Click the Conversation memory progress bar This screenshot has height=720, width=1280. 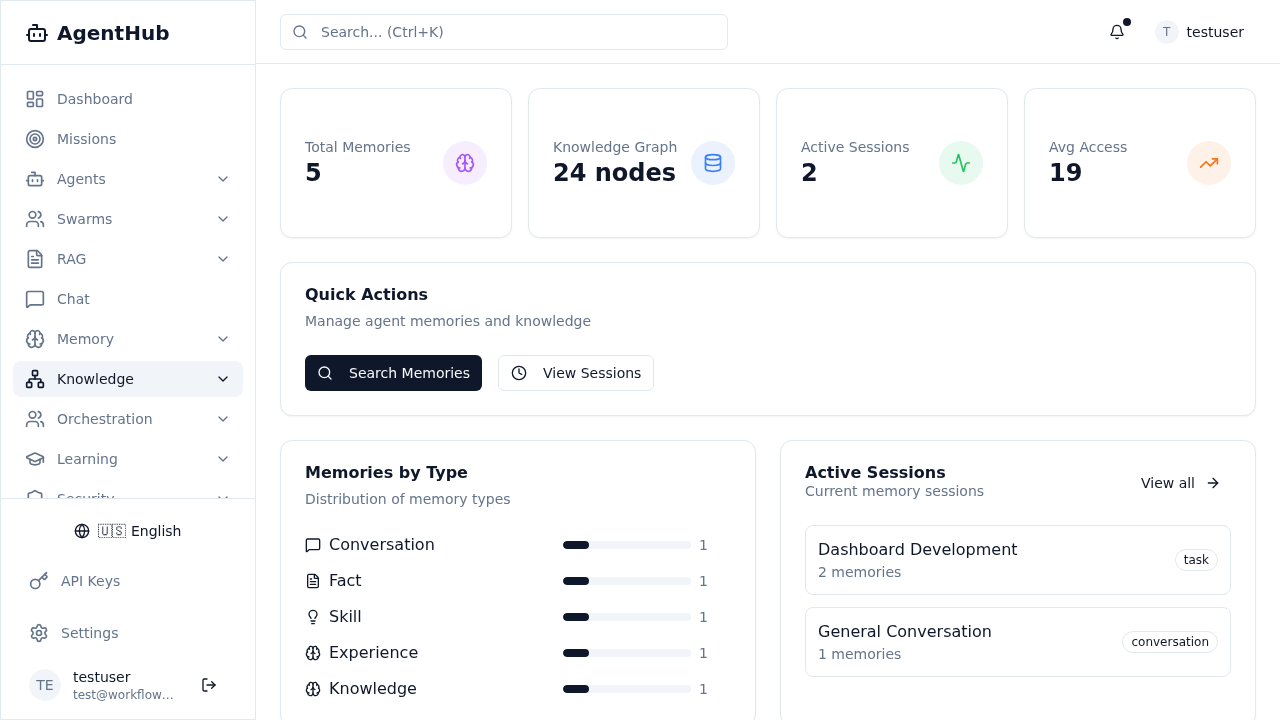tap(626, 545)
